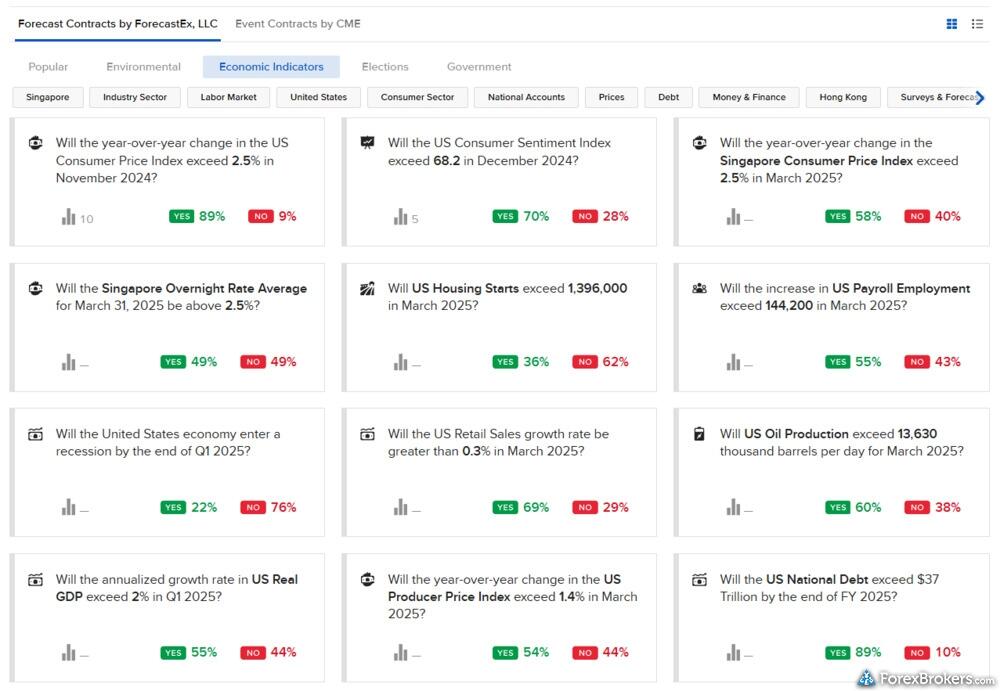Select the Environmental category tab
The image size is (1000, 691).
point(144,67)
